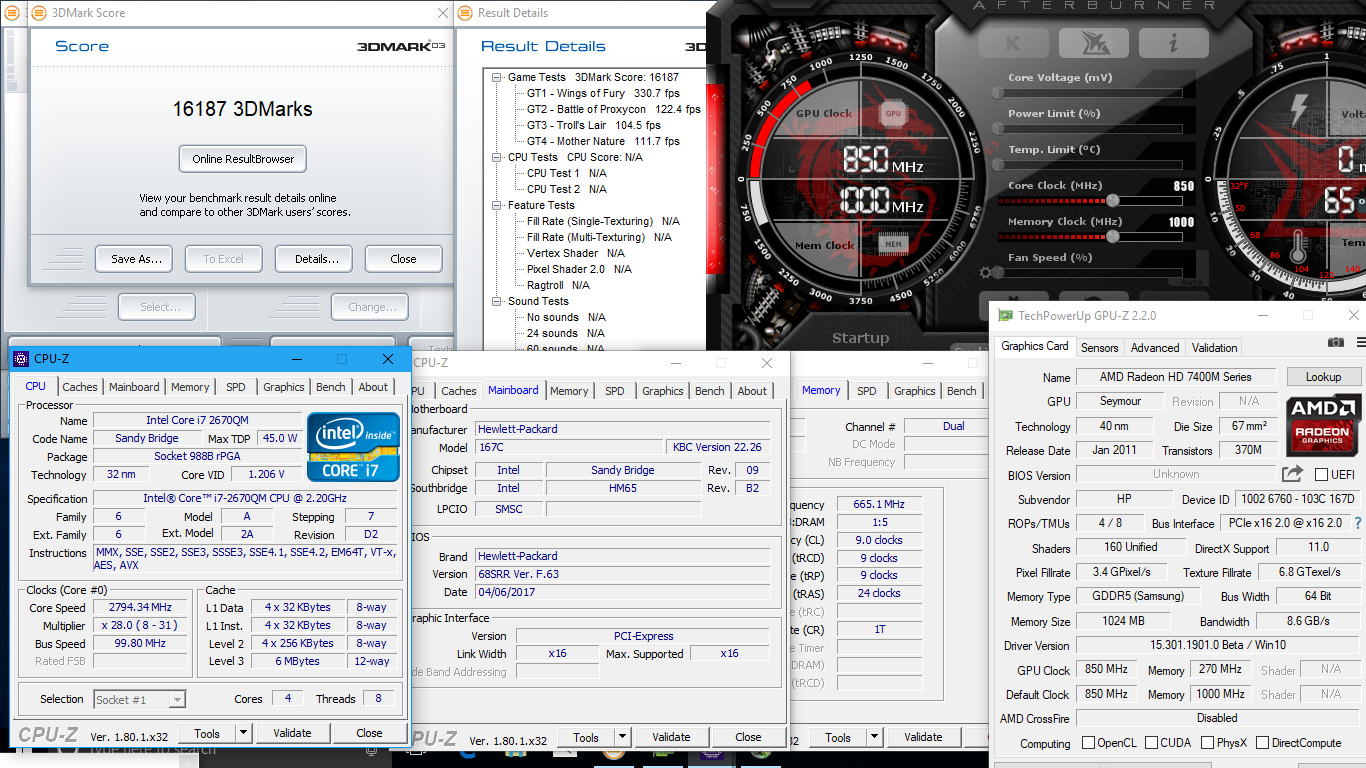
Task: Click the GPU-Z Name field showing AMD Radeon HD 7400M
Action: 1177,377
